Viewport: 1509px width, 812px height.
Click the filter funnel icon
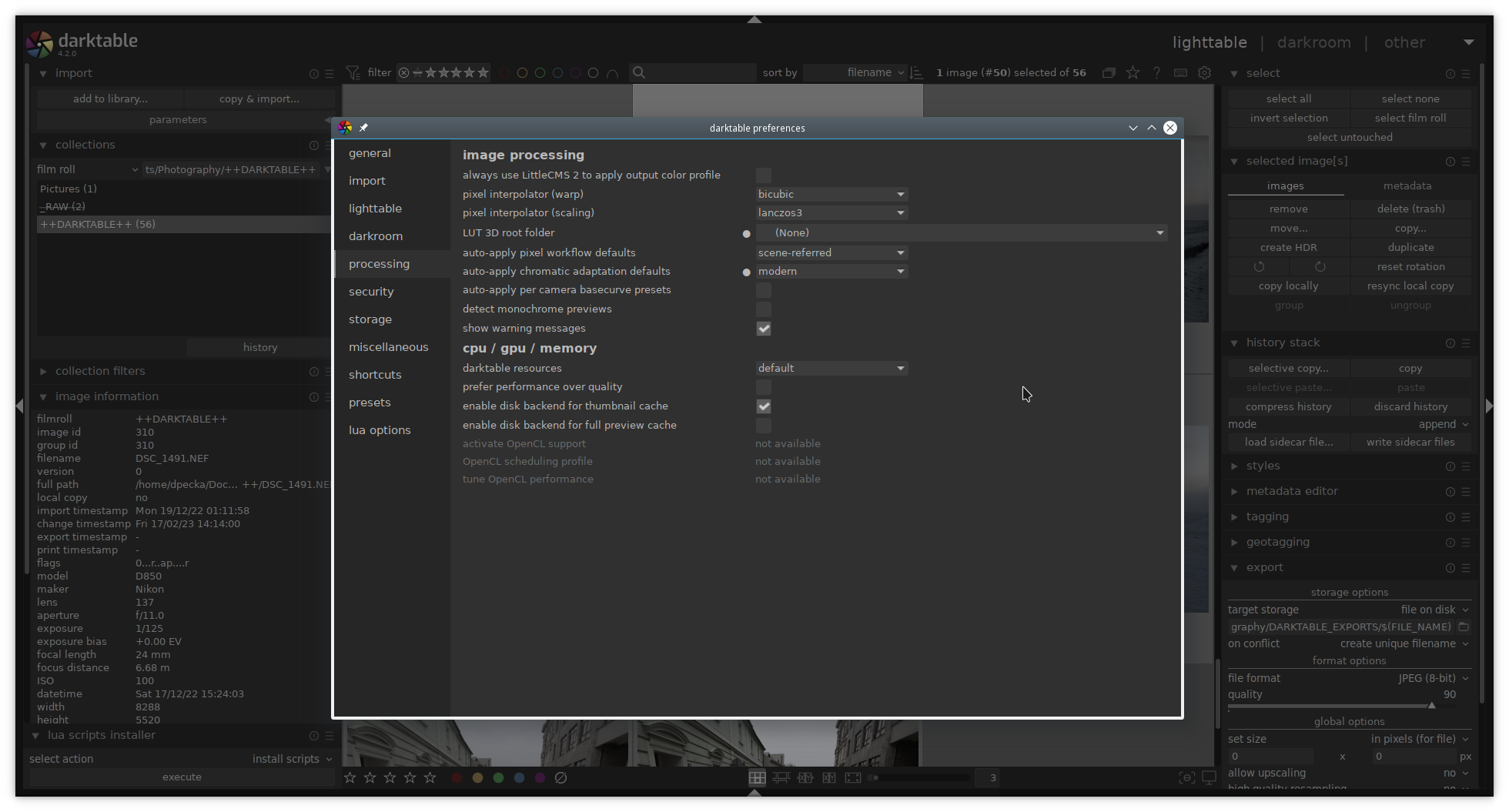click(x=353, y=72)
